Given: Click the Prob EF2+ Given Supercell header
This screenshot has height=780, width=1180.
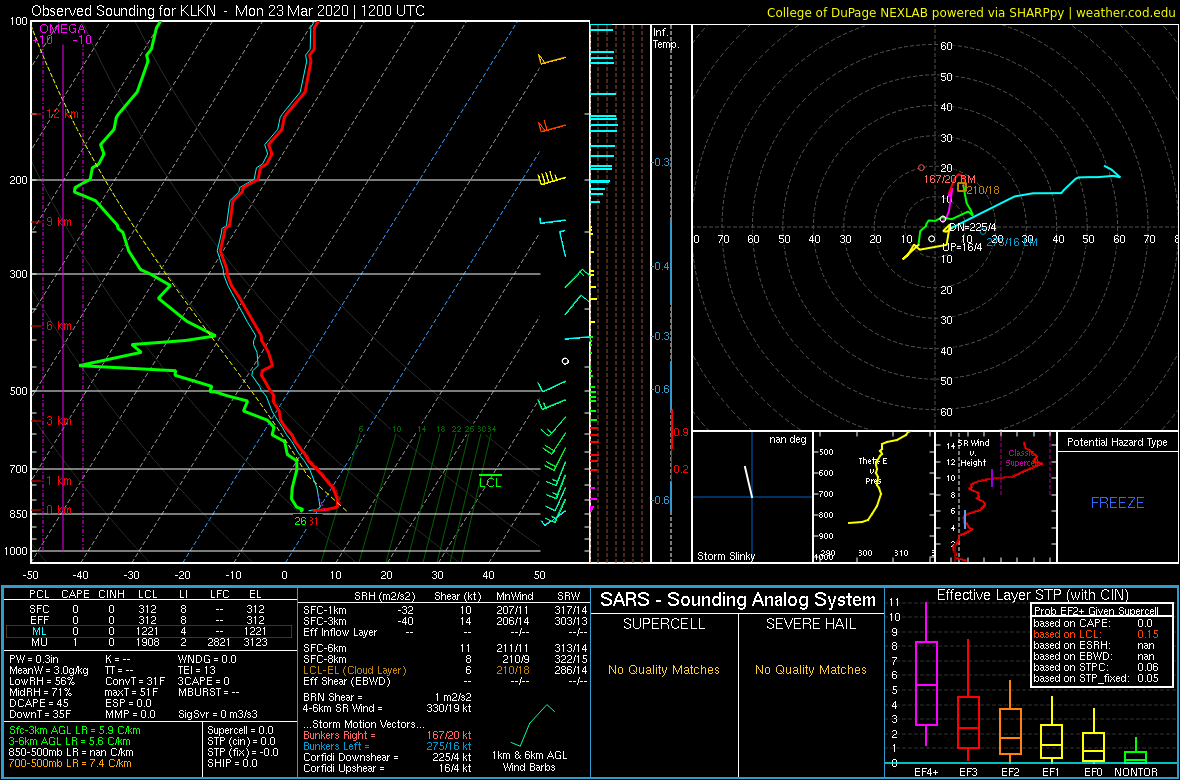Looking at the screenshot, I should [1094, 610].
